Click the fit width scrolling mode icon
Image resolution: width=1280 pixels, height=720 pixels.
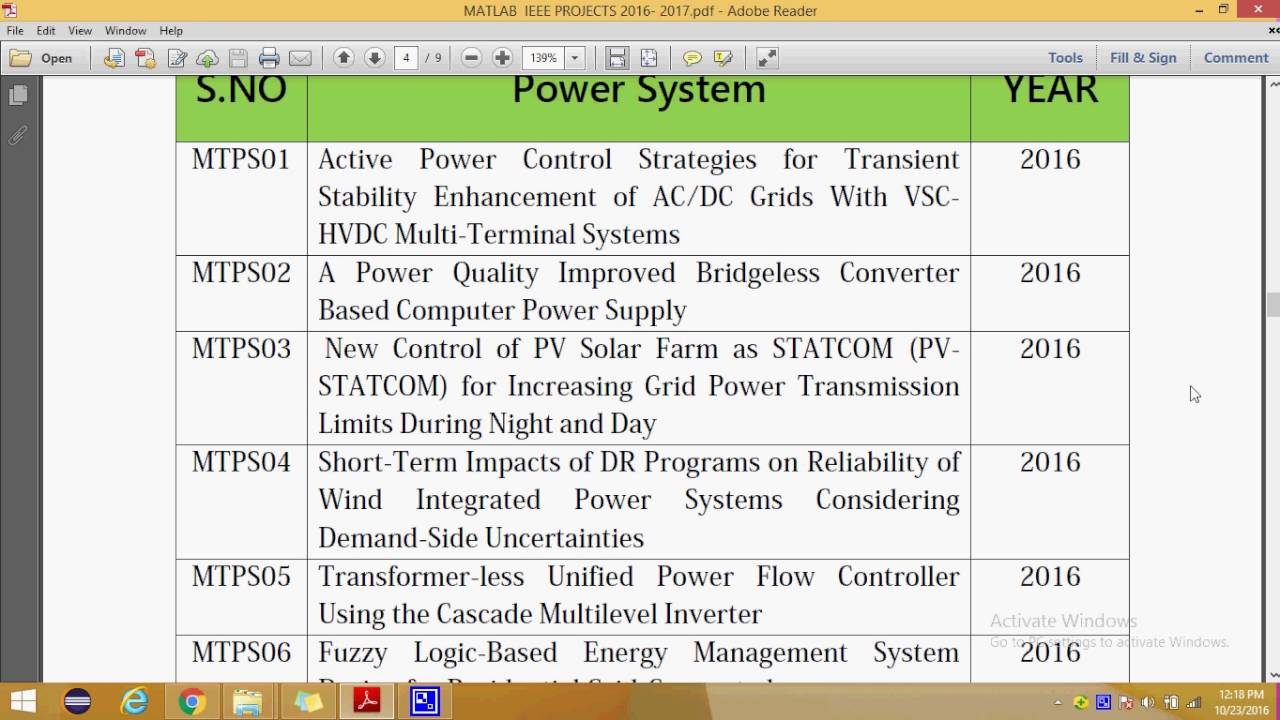(617, 58)
